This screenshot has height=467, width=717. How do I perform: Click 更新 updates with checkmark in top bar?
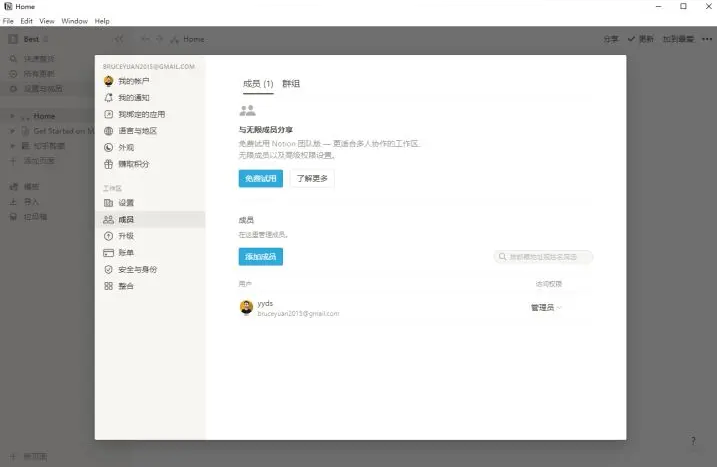[641, 39]
